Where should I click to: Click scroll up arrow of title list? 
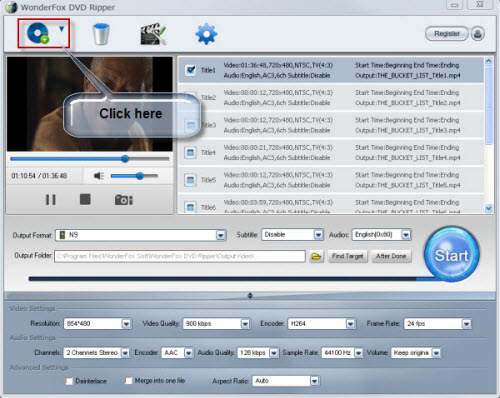(489, 61)
